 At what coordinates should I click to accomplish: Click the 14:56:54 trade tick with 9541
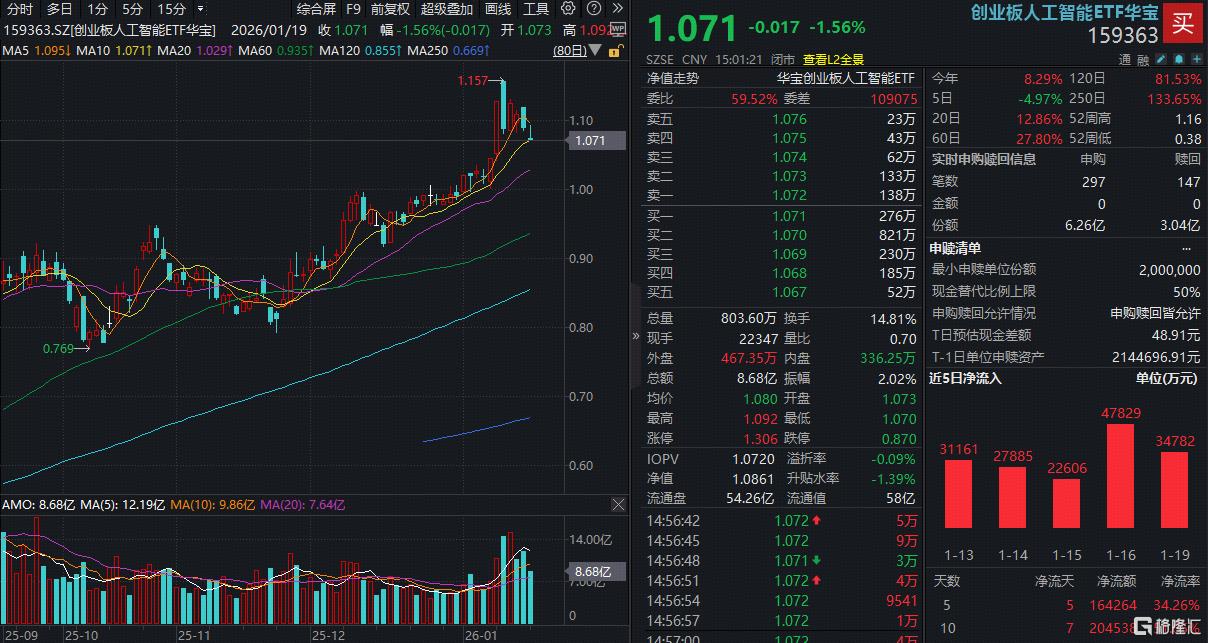tap(781, 601)
